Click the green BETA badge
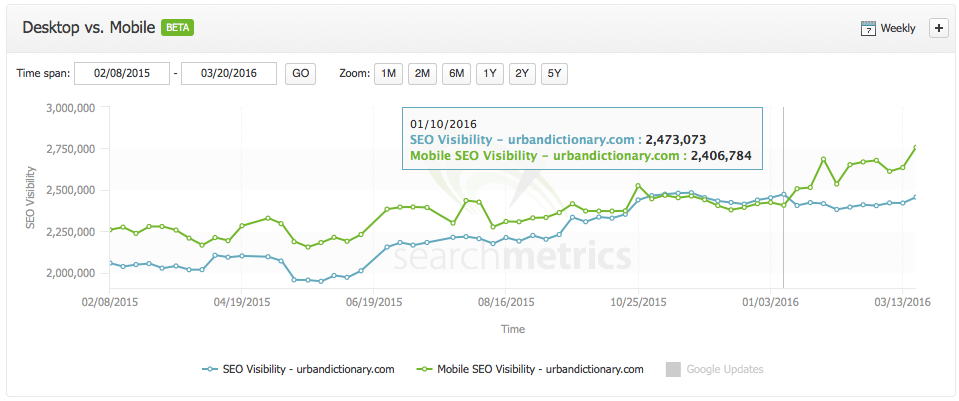Screen dimensions: 959x401 [x=177, y=28]
